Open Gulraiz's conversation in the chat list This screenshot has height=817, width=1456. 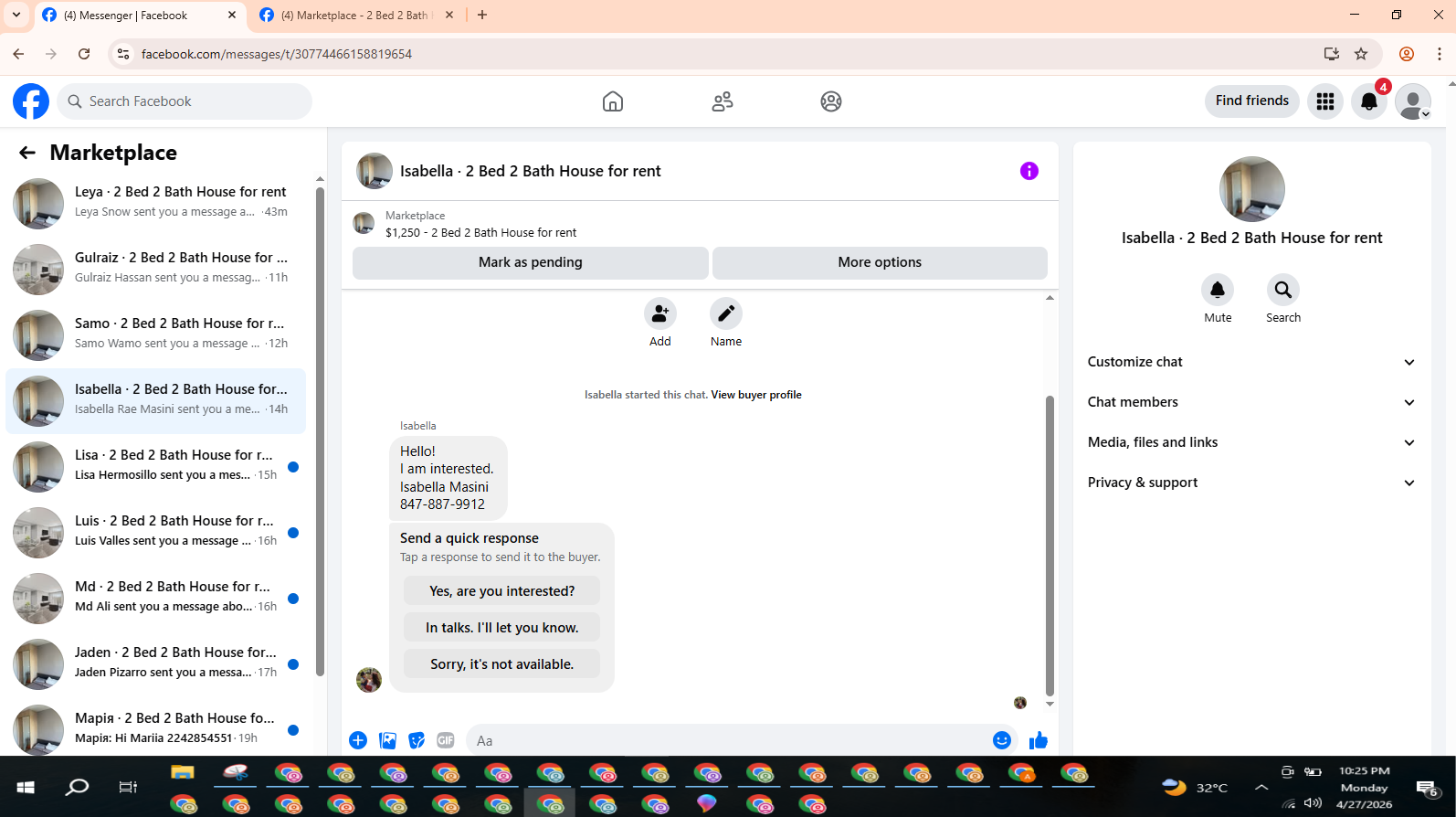155,268
